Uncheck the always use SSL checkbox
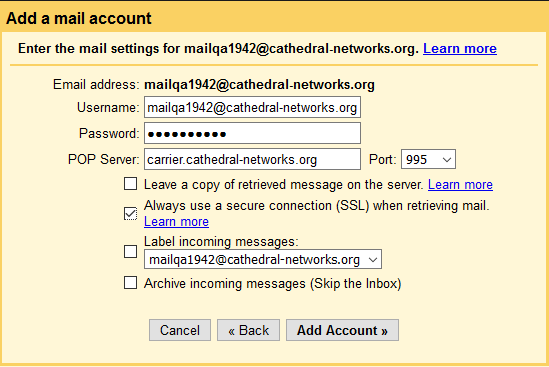Image resolution: width=549 pixels, height=367 pixels. [131, 214]
